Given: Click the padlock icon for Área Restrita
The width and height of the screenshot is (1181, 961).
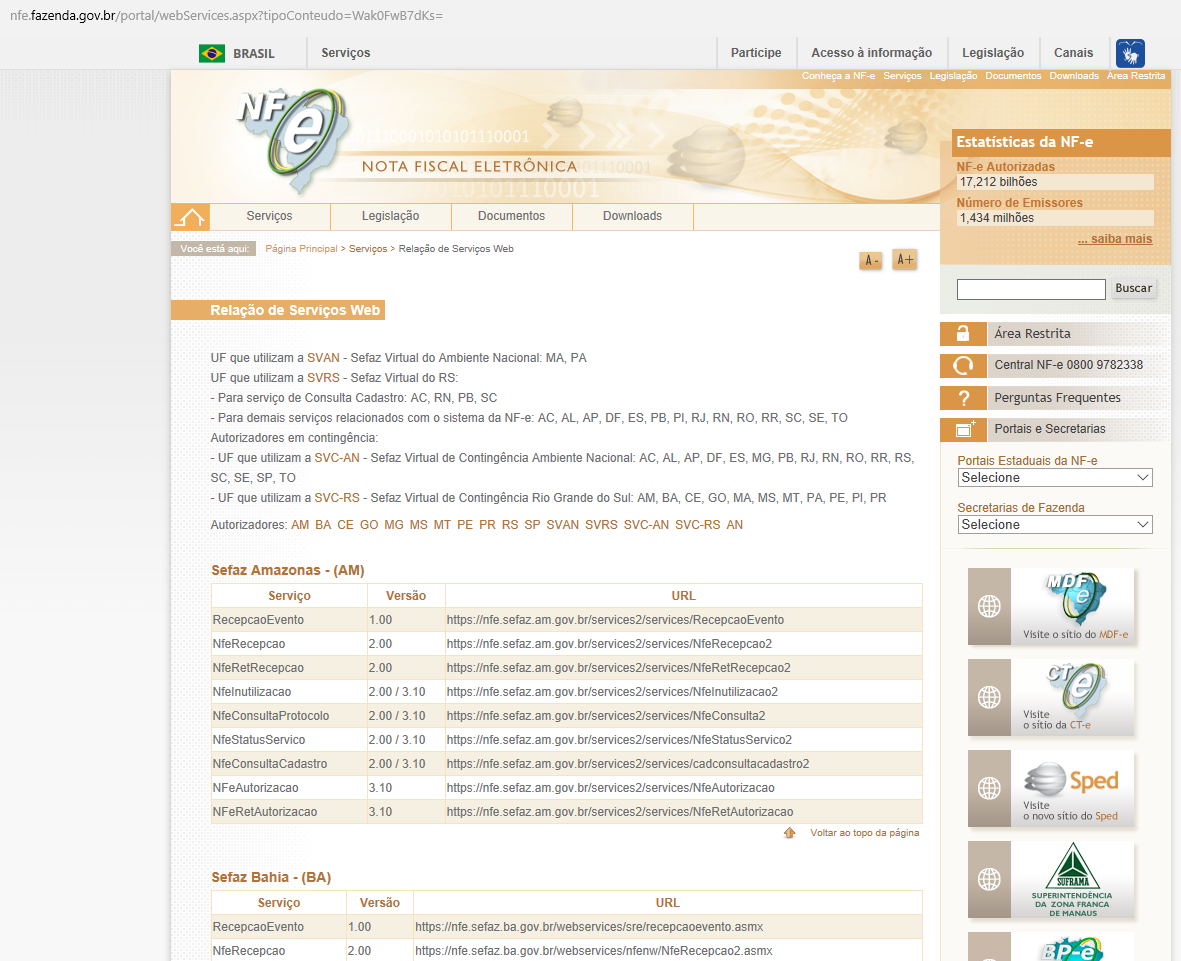Looking at the screenshot, I should point(963,334).
